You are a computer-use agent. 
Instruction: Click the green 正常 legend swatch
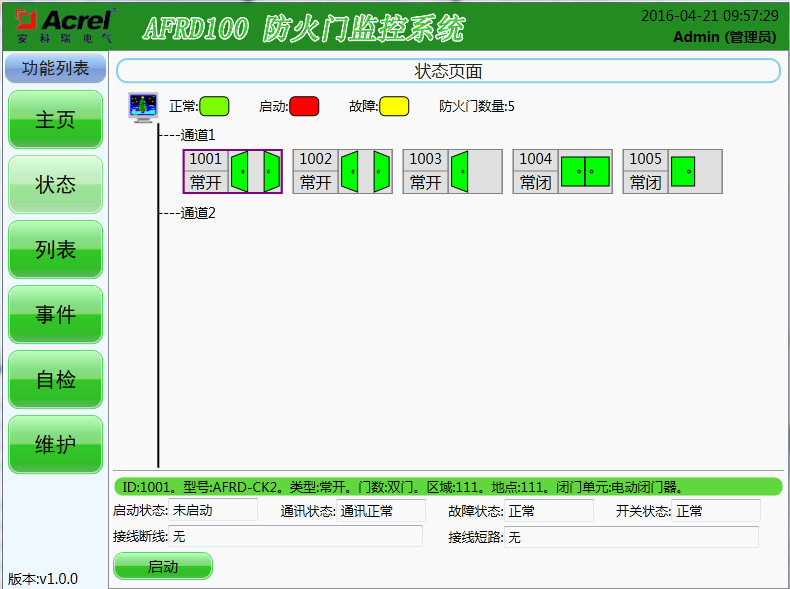point(214,106)
